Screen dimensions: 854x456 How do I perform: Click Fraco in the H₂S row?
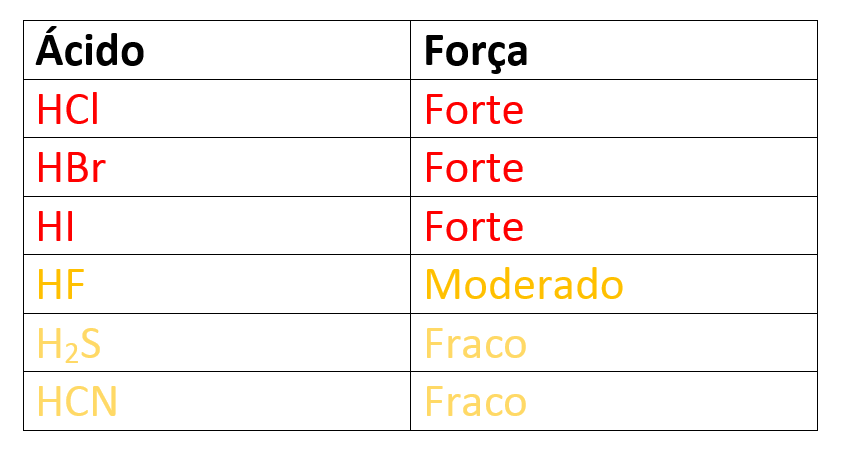tap(475, 344)
